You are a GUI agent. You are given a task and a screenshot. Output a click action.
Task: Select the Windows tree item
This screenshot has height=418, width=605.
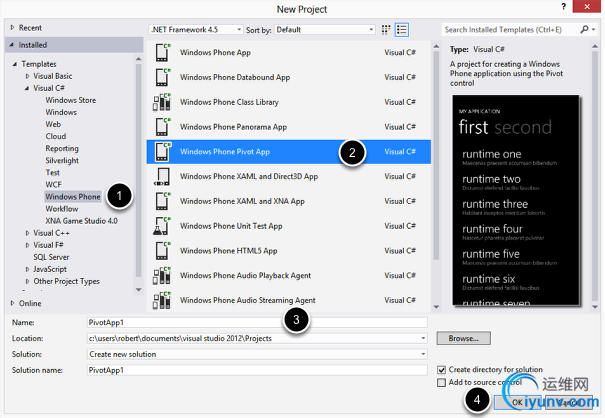[x=61, y=112]
